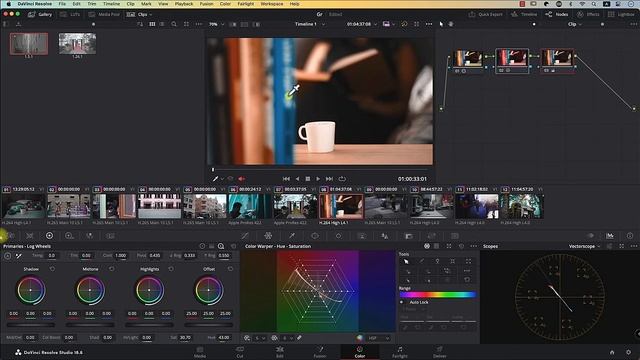Open the Playback menu
This screenshot has width=640, height=360.
pos(184,4)
